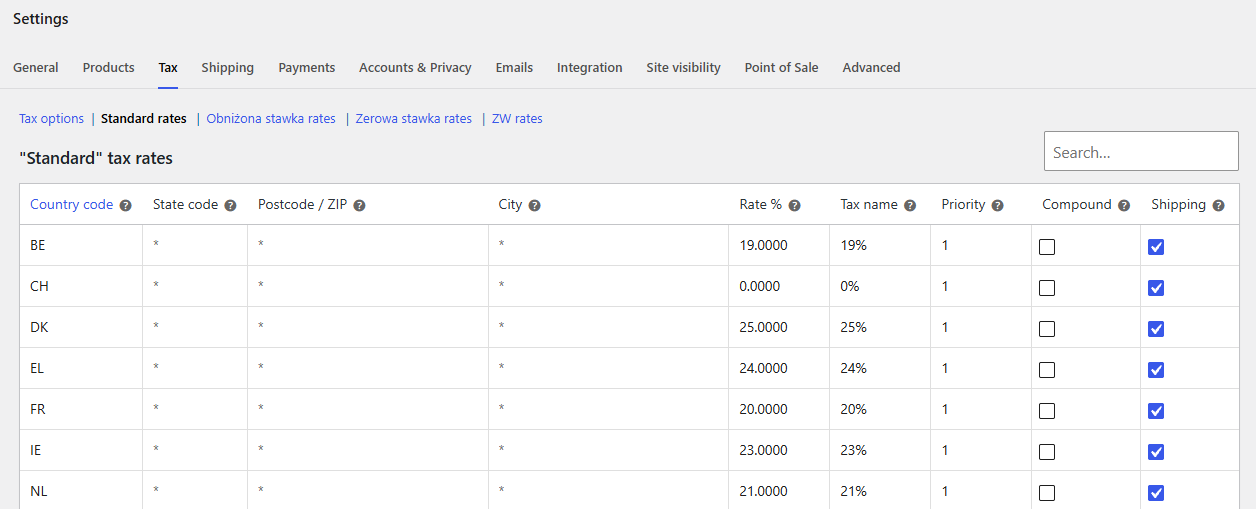Uncheck Shipping box in DK row

coord(1156,329)
